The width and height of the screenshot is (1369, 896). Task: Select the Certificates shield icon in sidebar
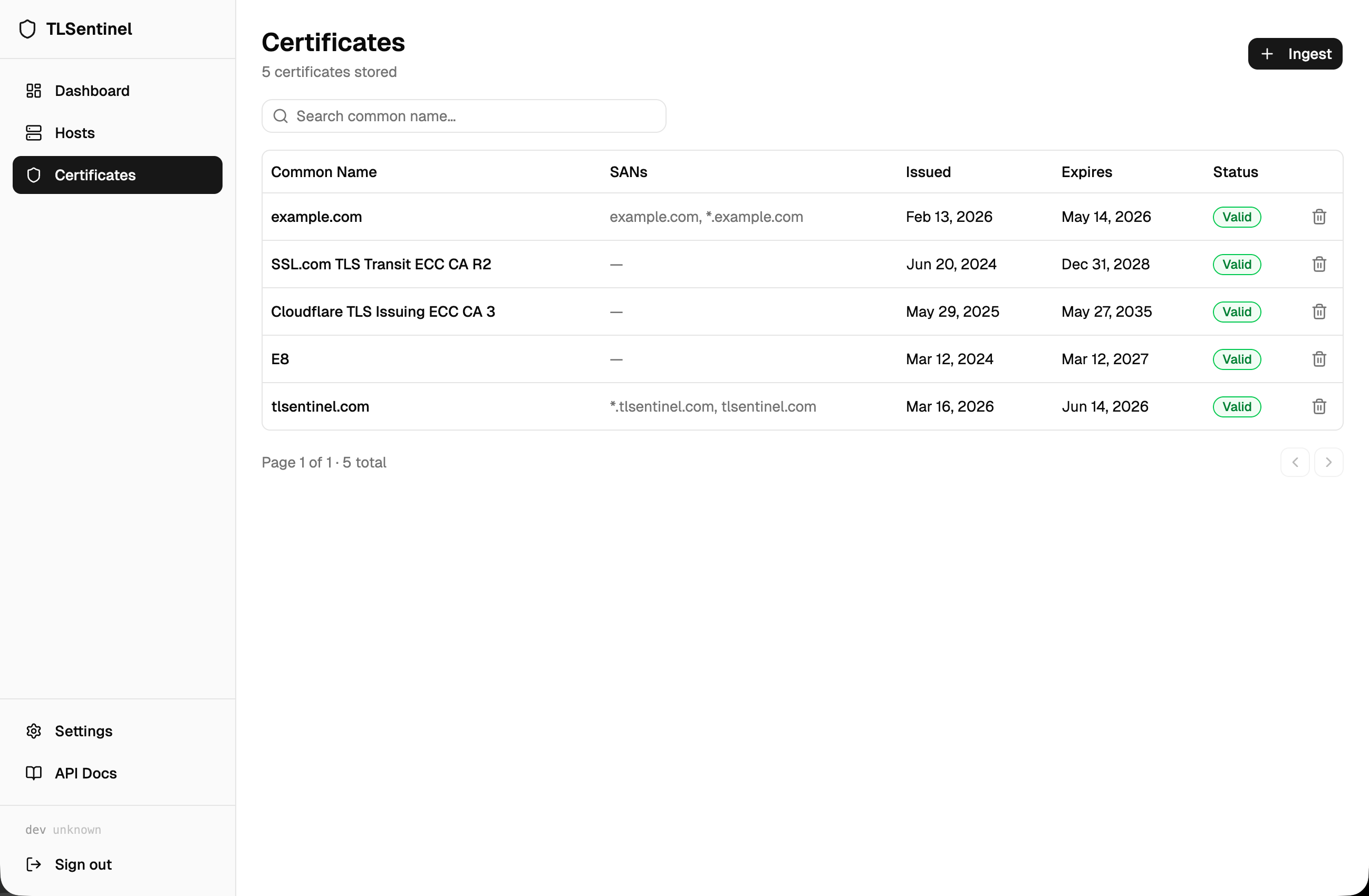pos(33,174)
